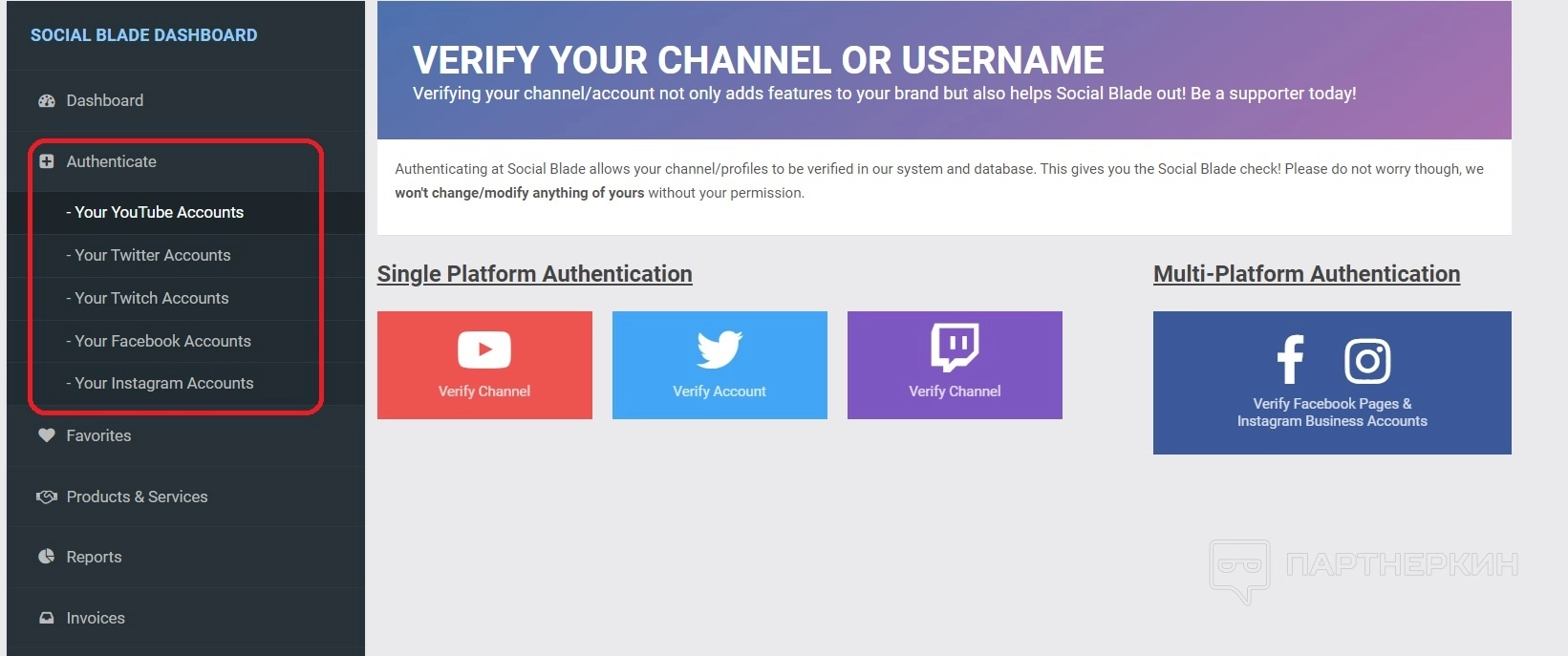Click the banner subtitle about supporting Social Blade

pos(884,94)
